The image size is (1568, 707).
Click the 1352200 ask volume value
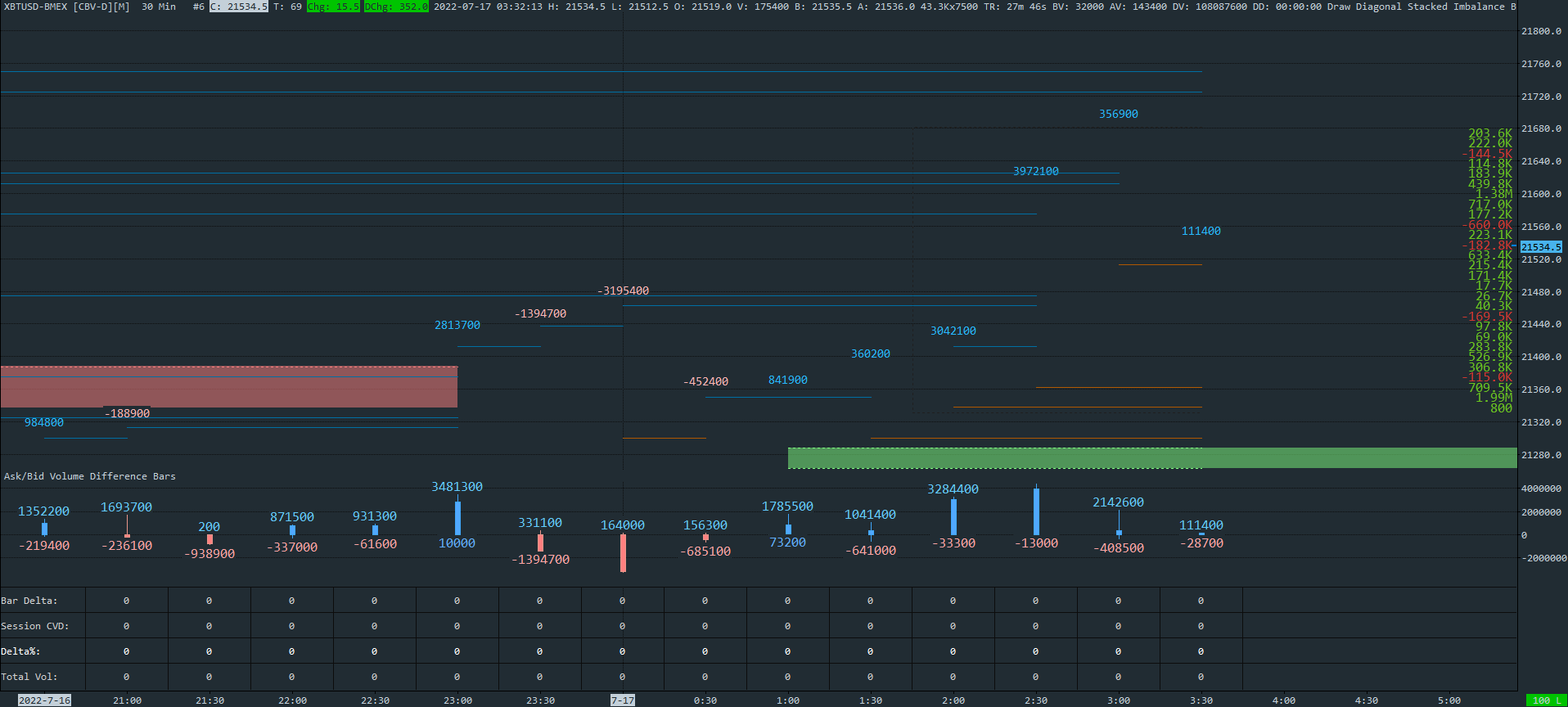click(x=43, y=511)
